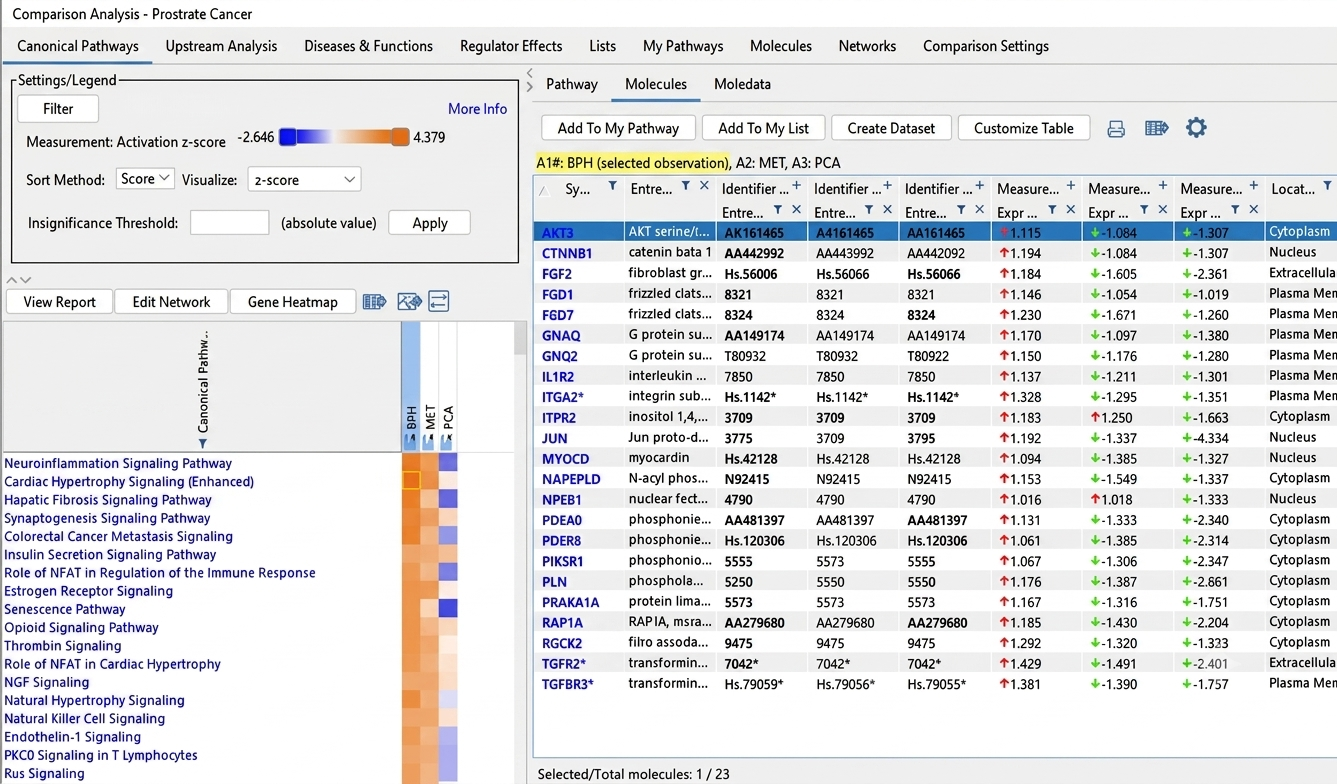This screenshot has height=784, width=1337.
Task: Click the Senescence Pathway PCA heatmap cell
Action: [x=447, y=609]
